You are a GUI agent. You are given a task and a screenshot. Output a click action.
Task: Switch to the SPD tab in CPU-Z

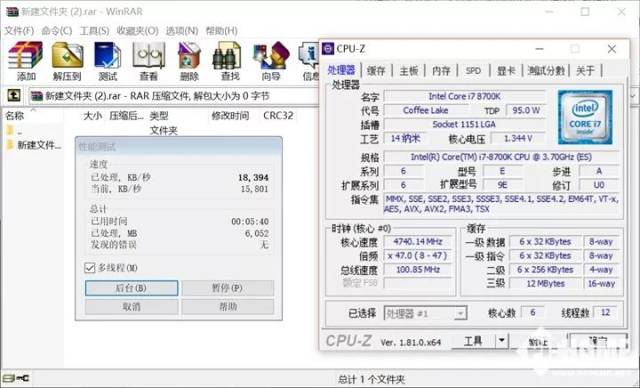[473, 71]
